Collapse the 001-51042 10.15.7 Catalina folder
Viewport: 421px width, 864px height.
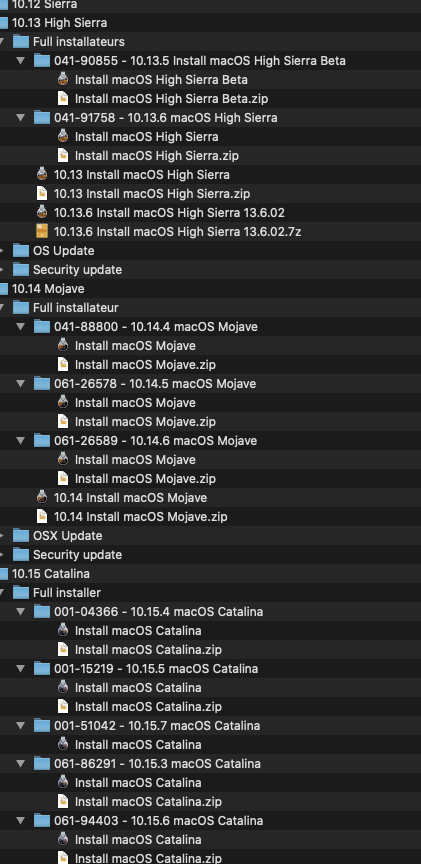click(x=21, y=726)
